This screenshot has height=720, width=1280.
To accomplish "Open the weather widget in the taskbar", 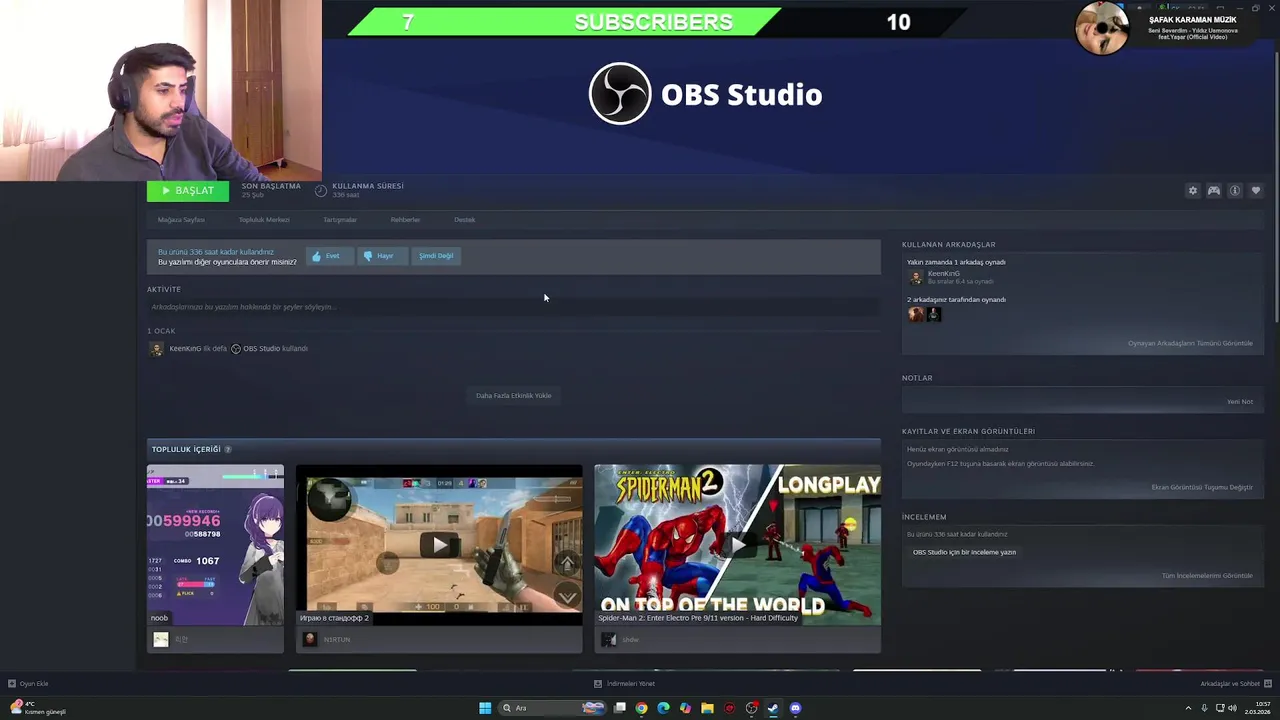I will (36, 708).
